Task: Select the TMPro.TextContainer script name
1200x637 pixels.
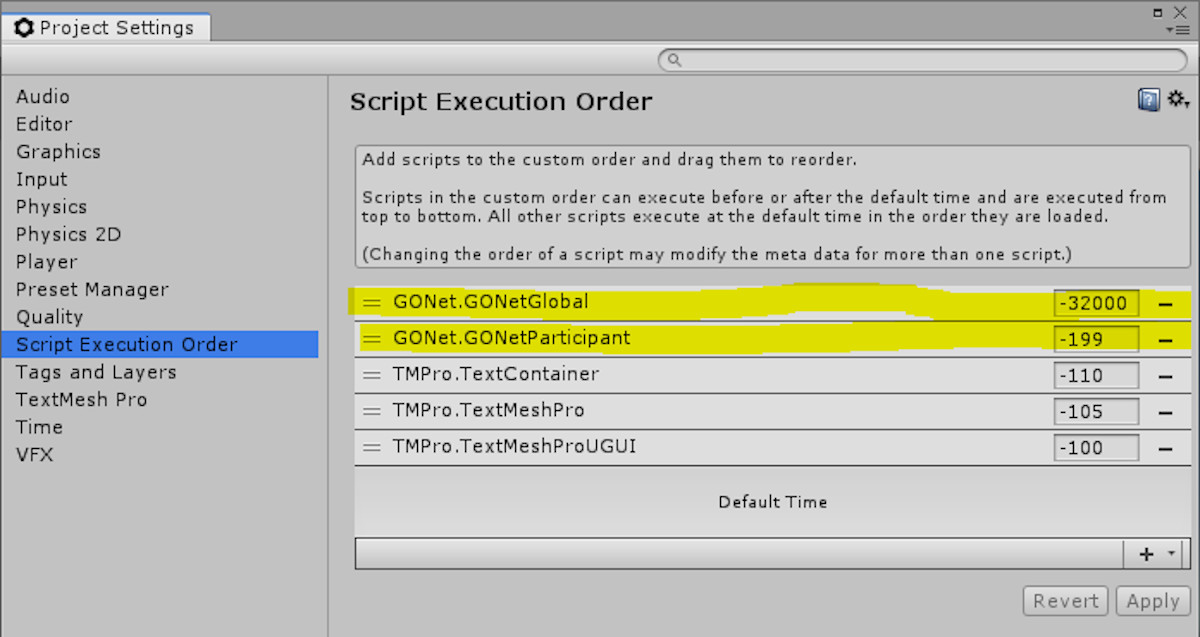Action: 496,374
